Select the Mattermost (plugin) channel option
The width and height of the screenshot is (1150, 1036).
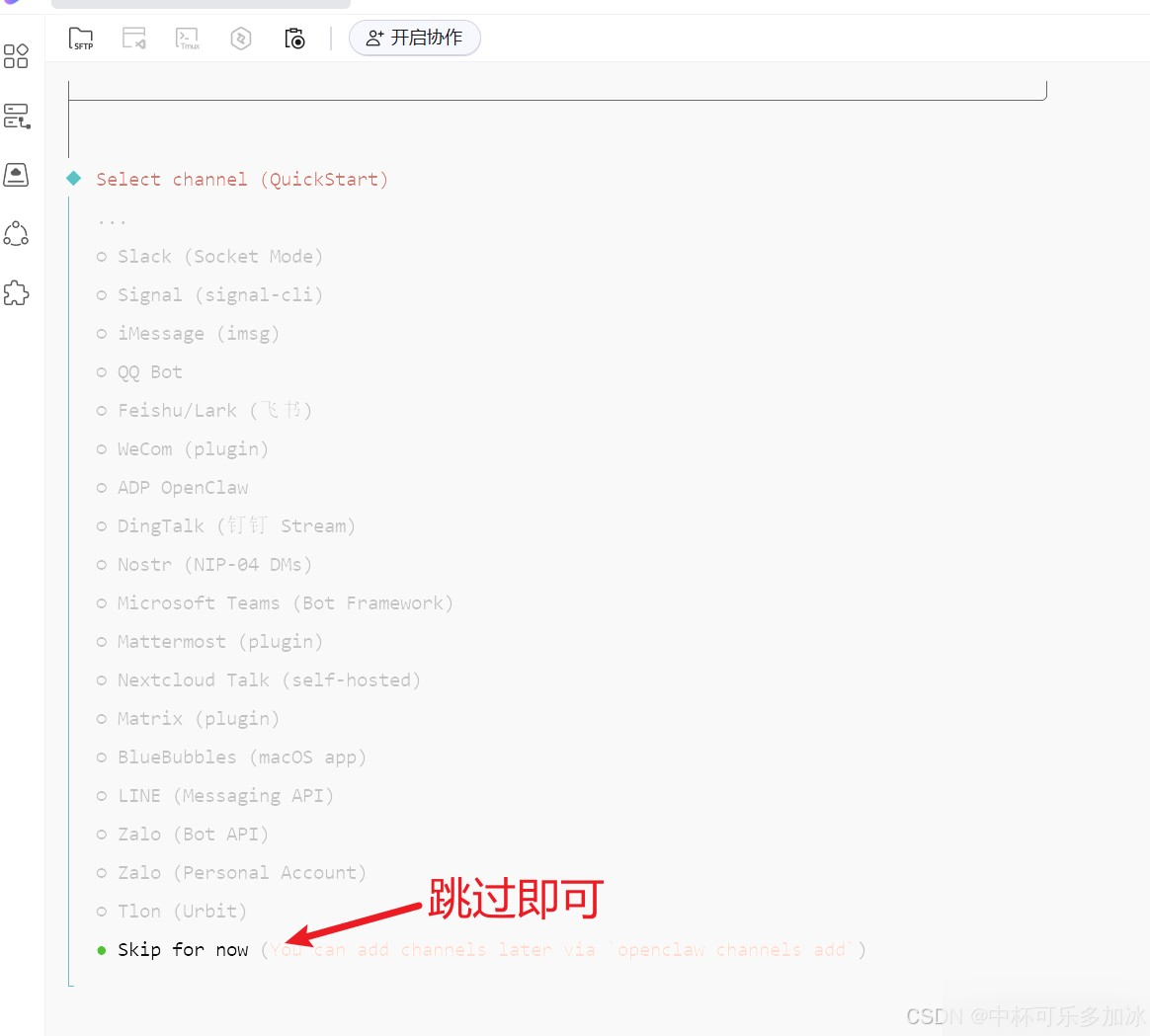pos(209,642)
